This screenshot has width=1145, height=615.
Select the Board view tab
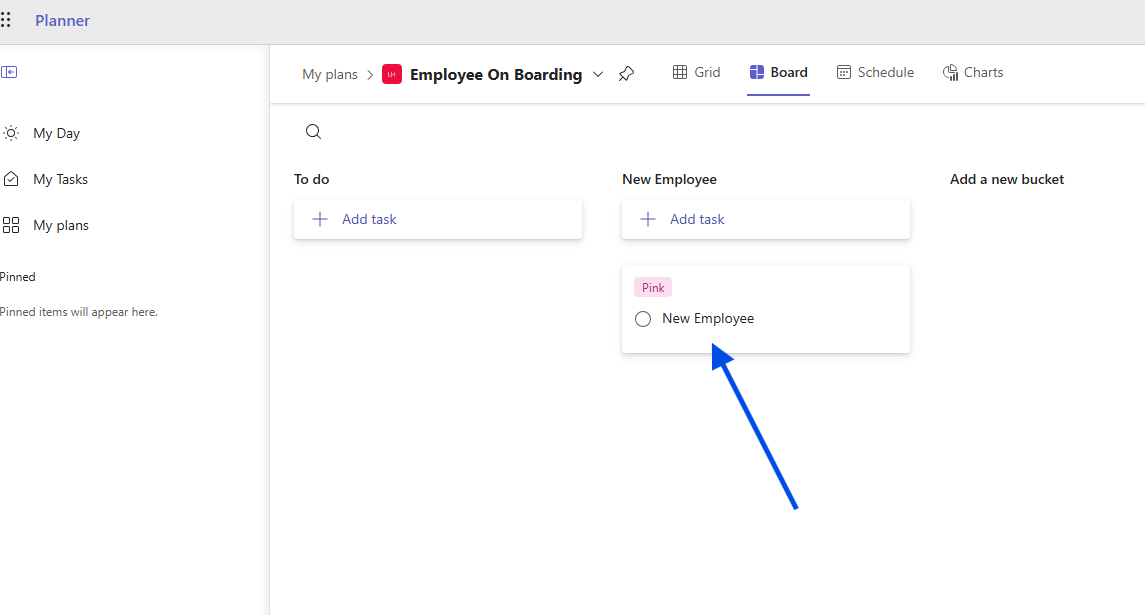[x=778, y=72]
